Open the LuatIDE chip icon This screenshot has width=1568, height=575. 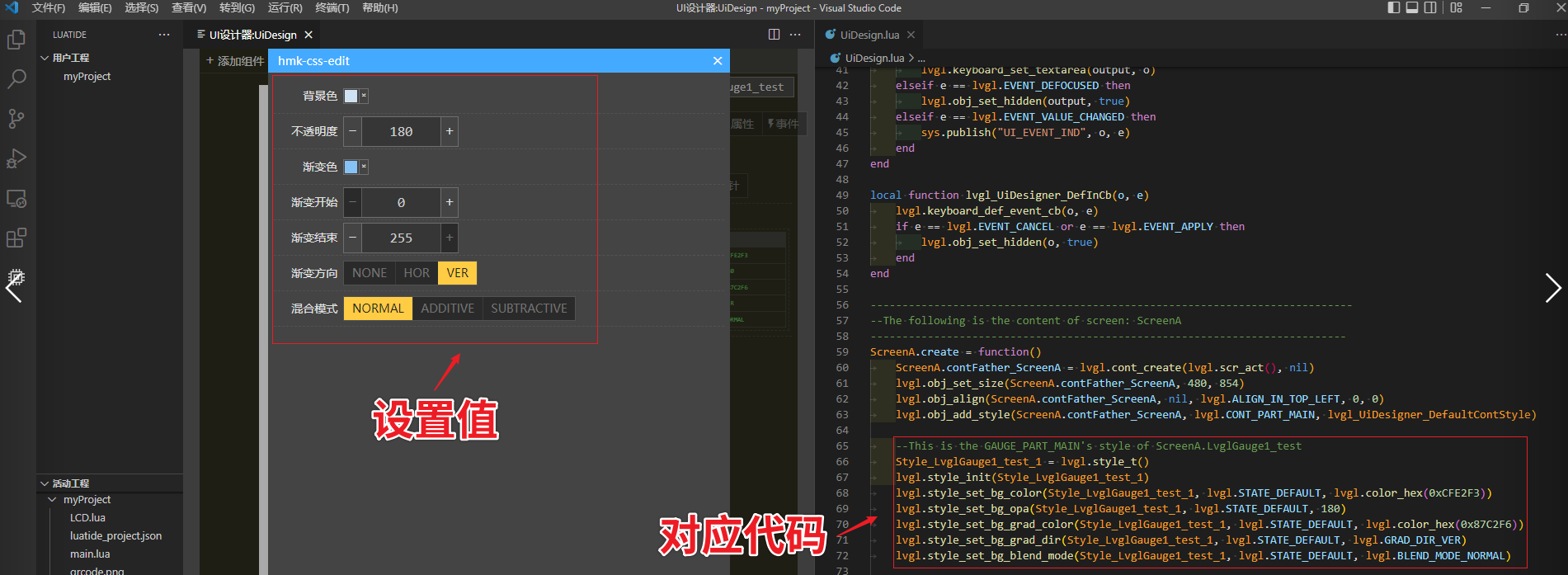(16, 278)
